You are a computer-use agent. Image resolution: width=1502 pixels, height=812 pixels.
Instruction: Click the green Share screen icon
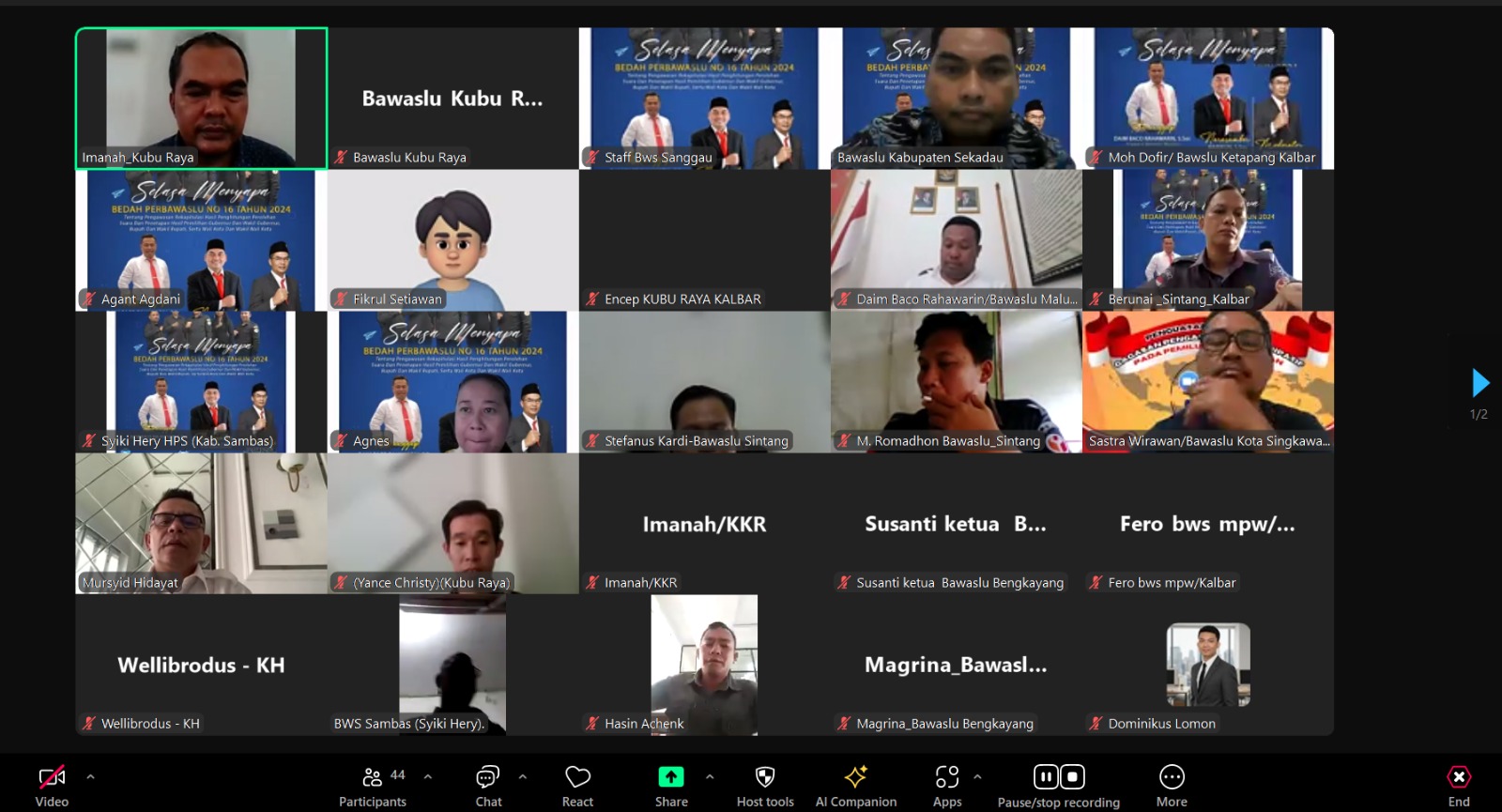671,777
